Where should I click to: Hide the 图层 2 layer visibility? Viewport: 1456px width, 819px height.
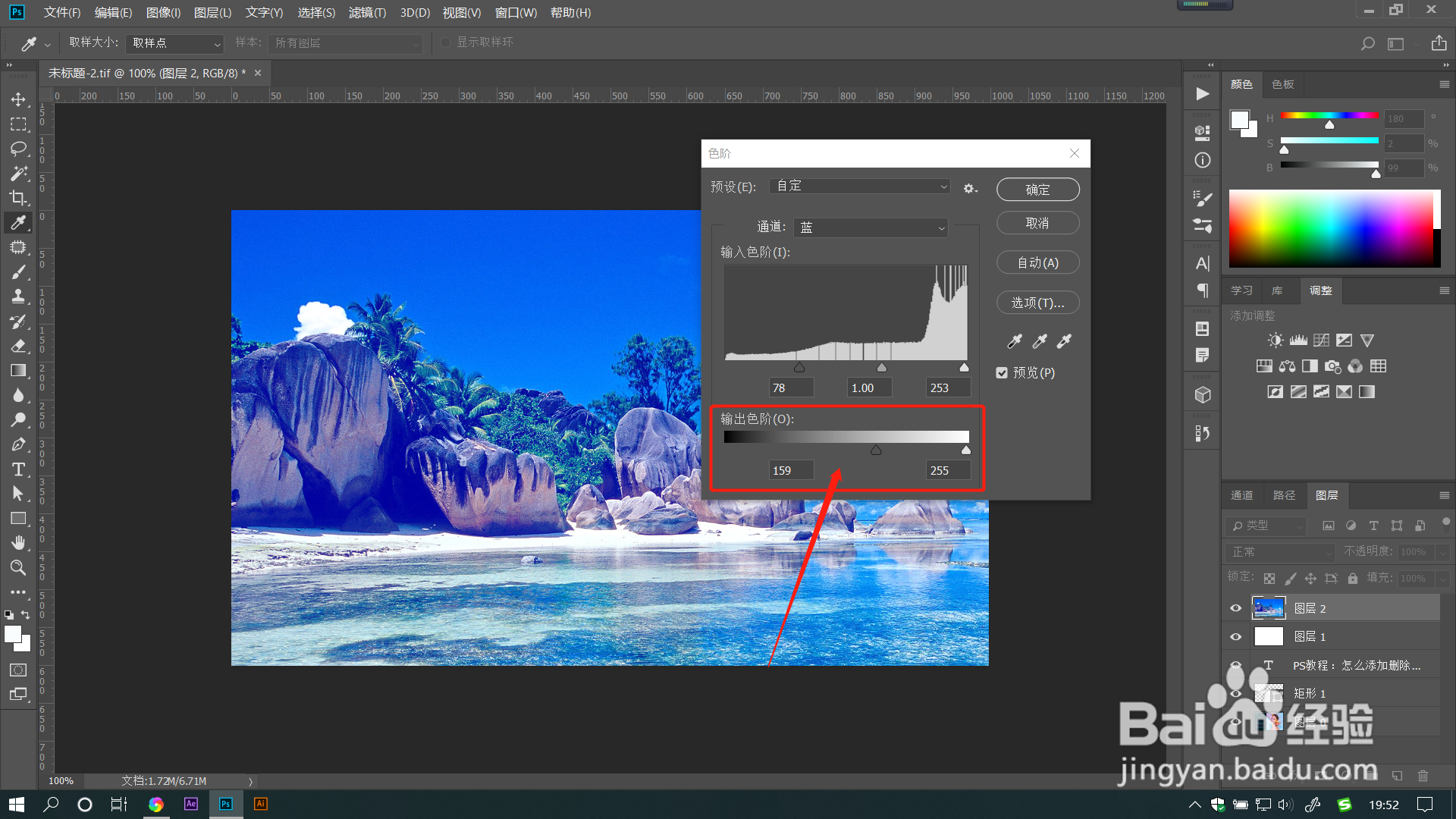(x=1235, y=608)
